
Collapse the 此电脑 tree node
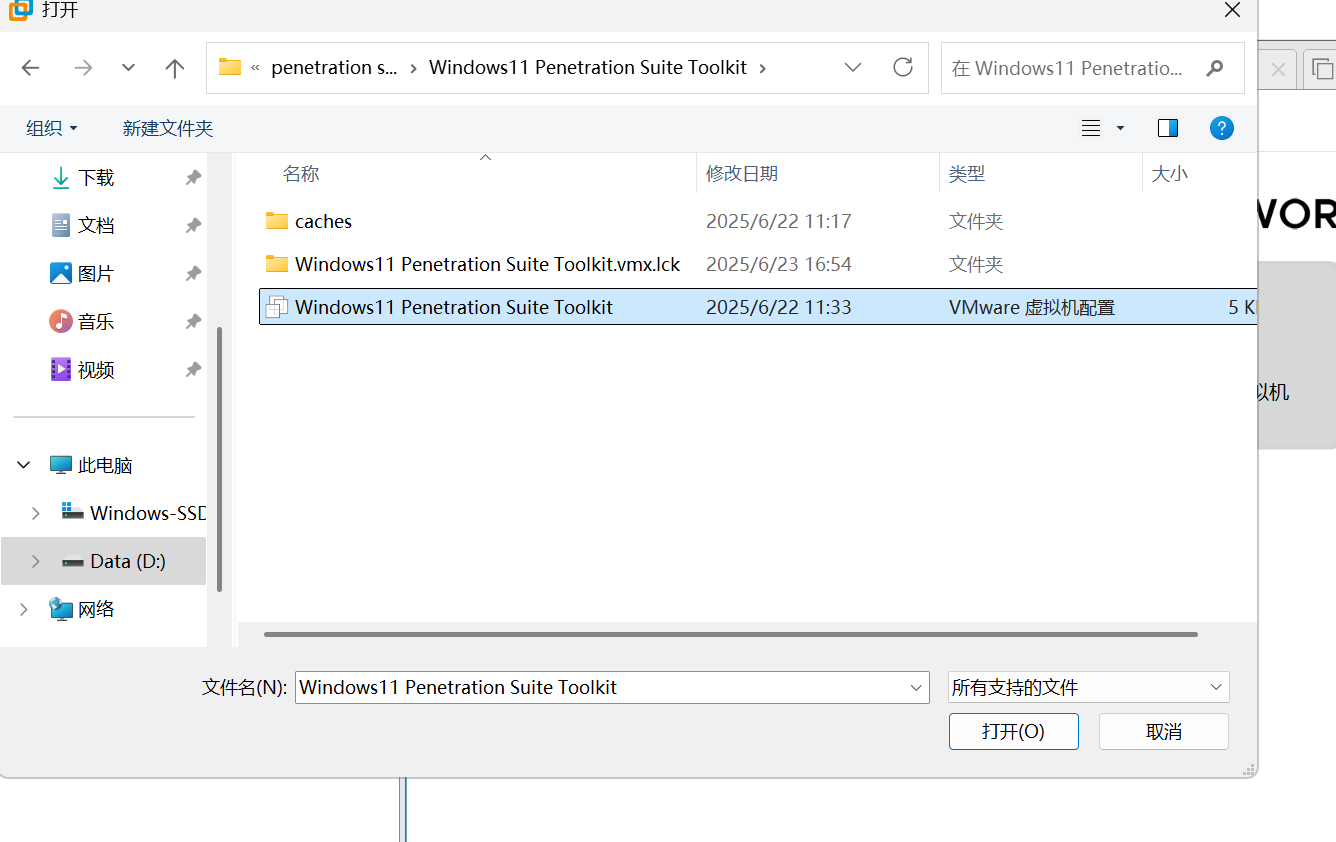[23, 465]
